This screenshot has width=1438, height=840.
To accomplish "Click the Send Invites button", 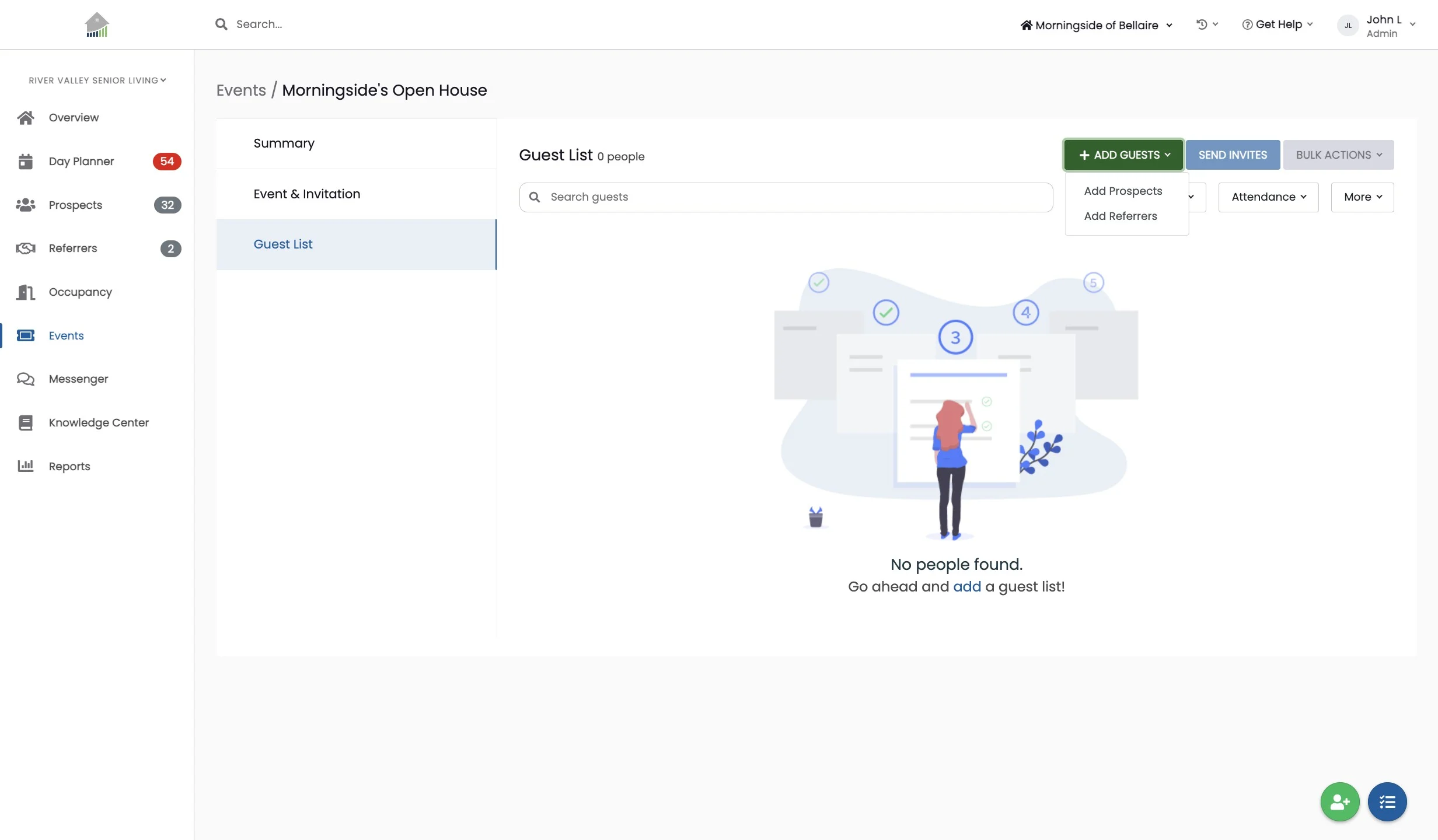I will [1232, 155].
